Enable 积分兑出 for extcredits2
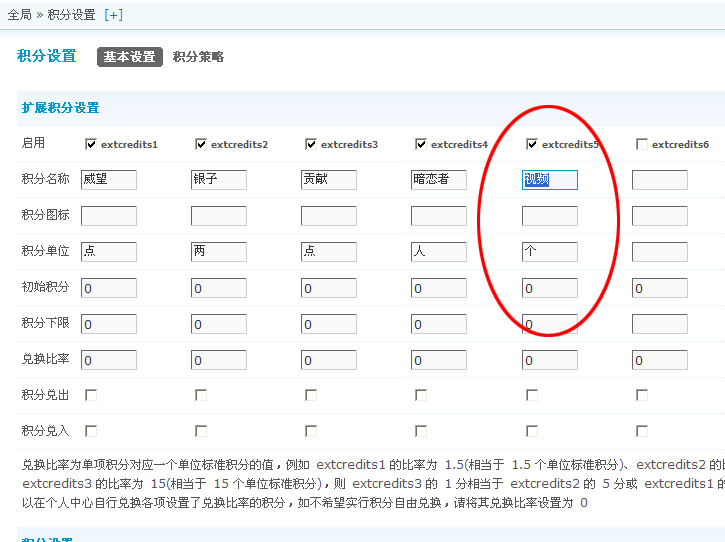This screenshot has width=725, height=542. click(x=201, y=395)
